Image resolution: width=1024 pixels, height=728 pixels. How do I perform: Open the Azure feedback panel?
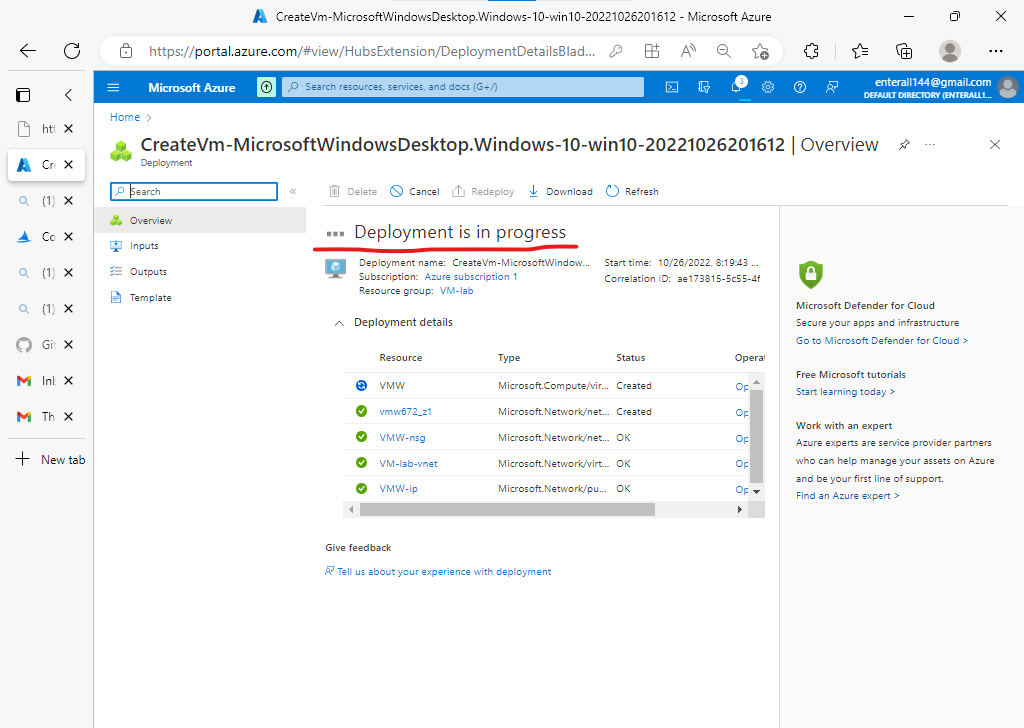[x=832, y=87]
